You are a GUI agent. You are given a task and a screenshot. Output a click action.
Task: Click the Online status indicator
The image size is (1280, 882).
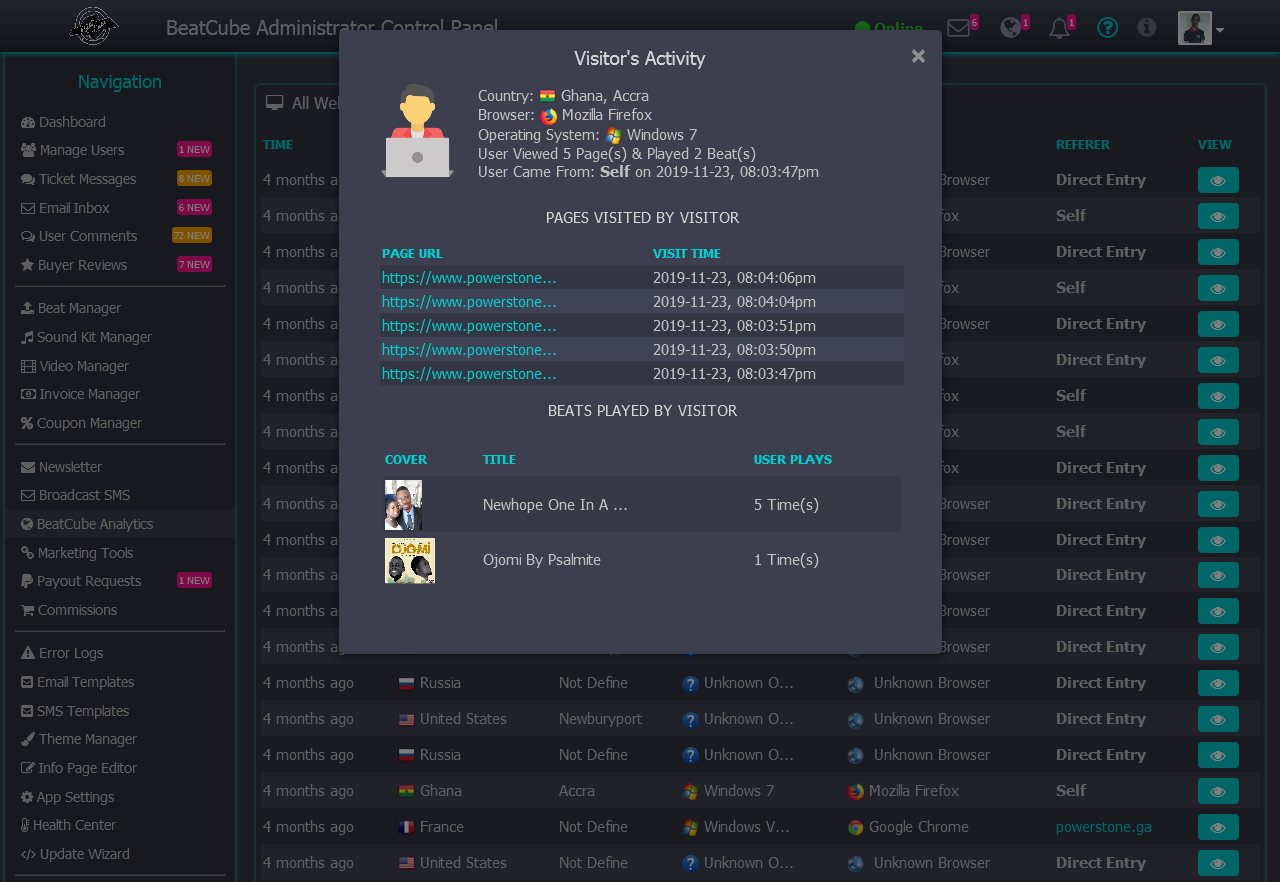coord(889,28)
